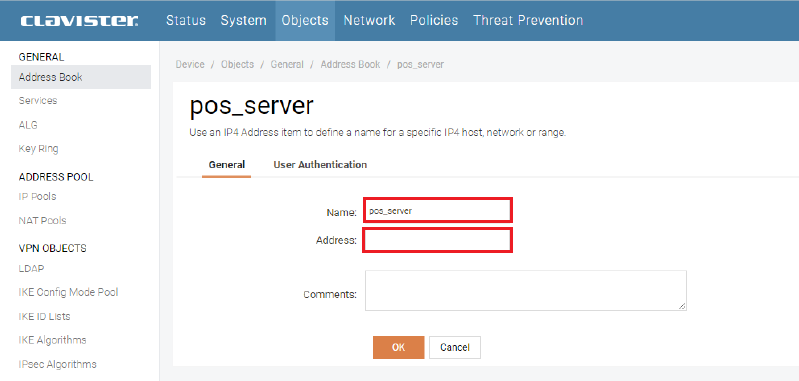
Task: Click the Cancel button
Action: pos(455,347)
